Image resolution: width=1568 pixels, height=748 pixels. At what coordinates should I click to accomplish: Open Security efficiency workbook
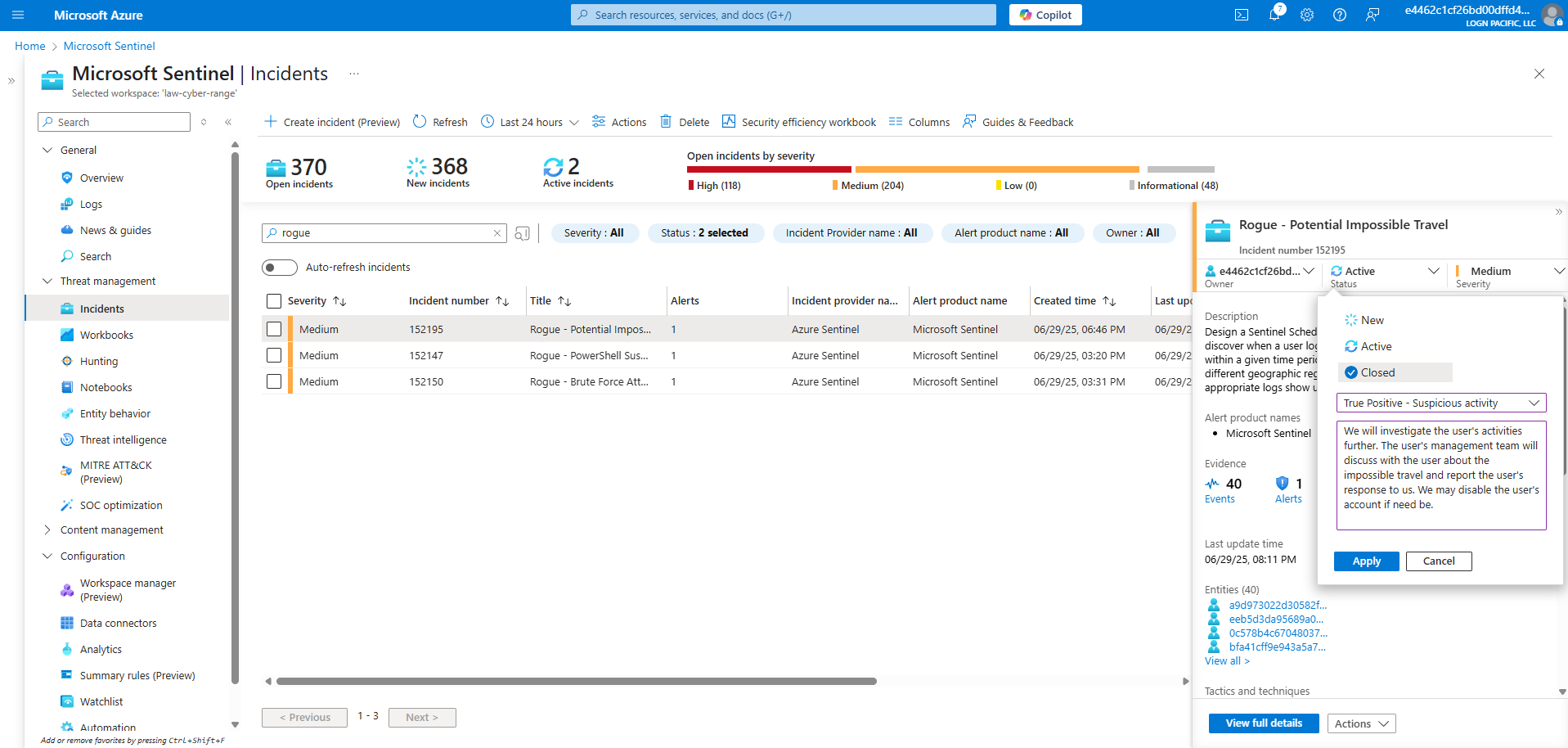[799, 122]
